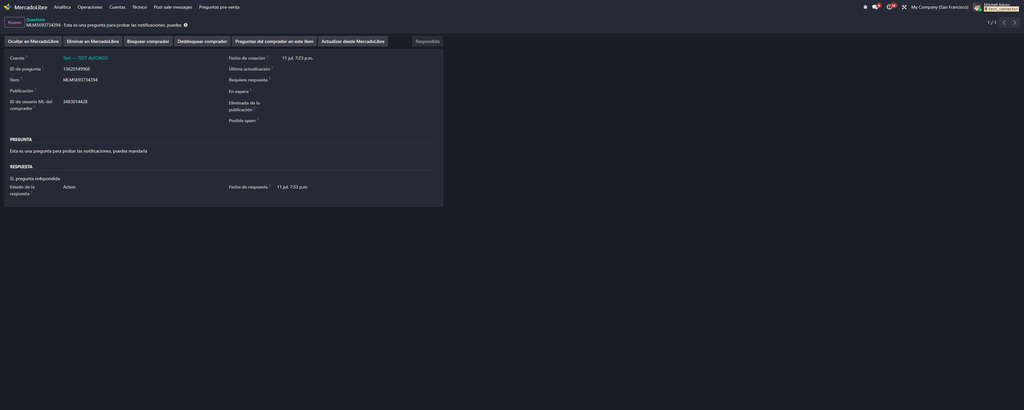
Task: Open the conversations messages icon
Action: pos(876,7)
